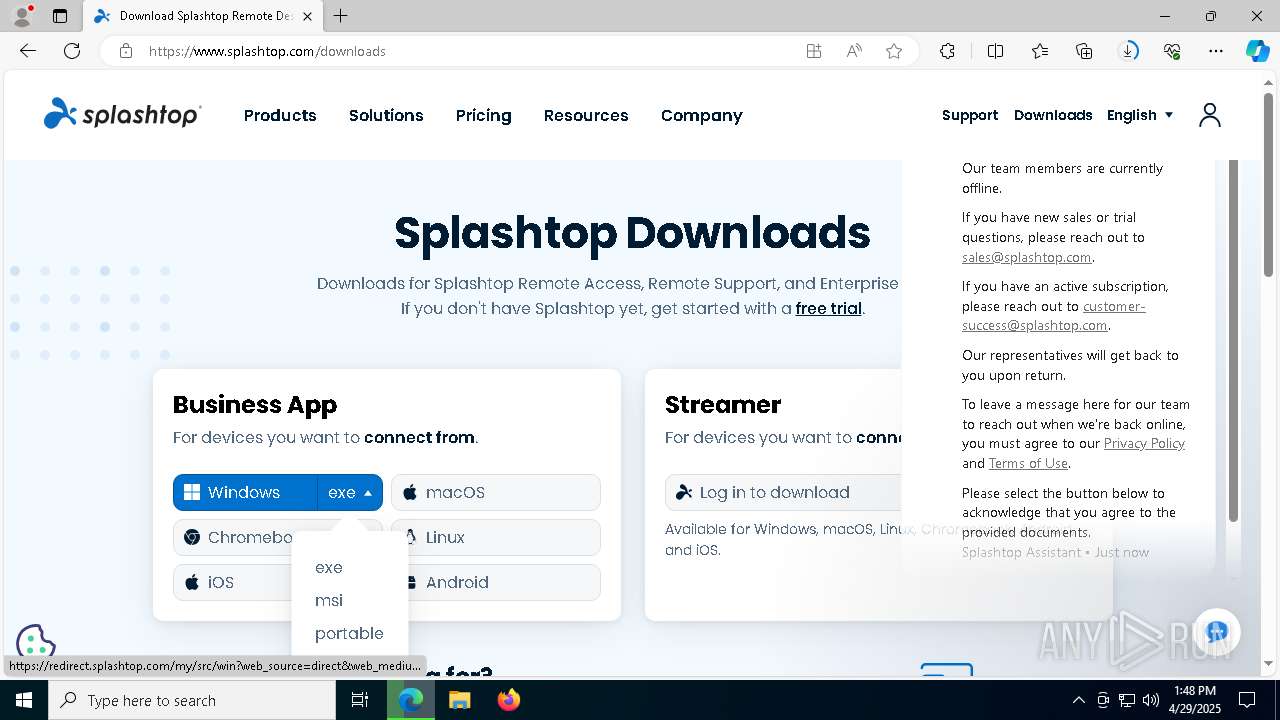Image resolution: width=1280 pixels, height=720 pixels.
Task: Show hidden system tray icons
Action: point(1078,700)
